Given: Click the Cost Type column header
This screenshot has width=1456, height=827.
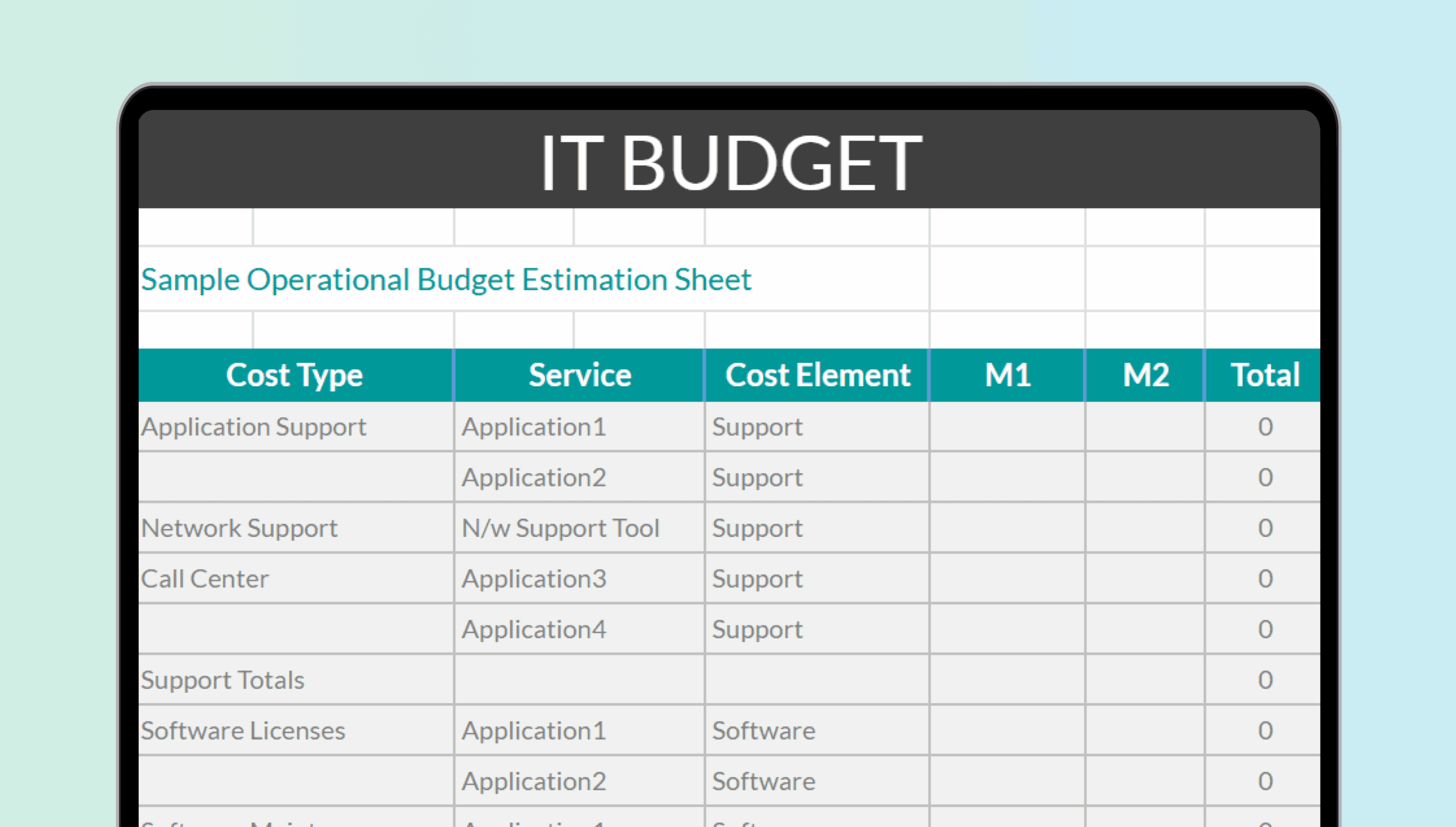Looking at the screenshot, I should point(295,374).
